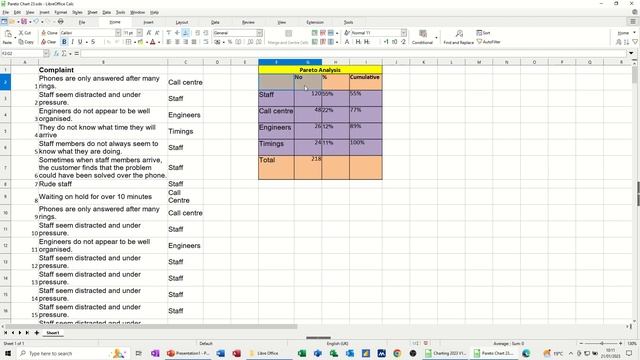The image size is (640, 360).
Task: Switch to the Layout ribbon tab
Action: click(182, 22)
